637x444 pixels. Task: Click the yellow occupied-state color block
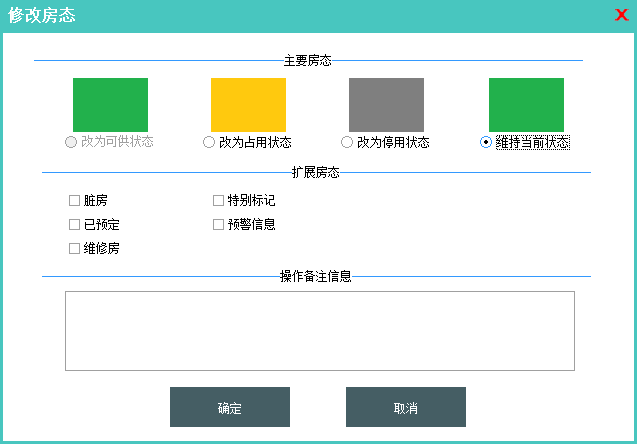coord(248,104)
